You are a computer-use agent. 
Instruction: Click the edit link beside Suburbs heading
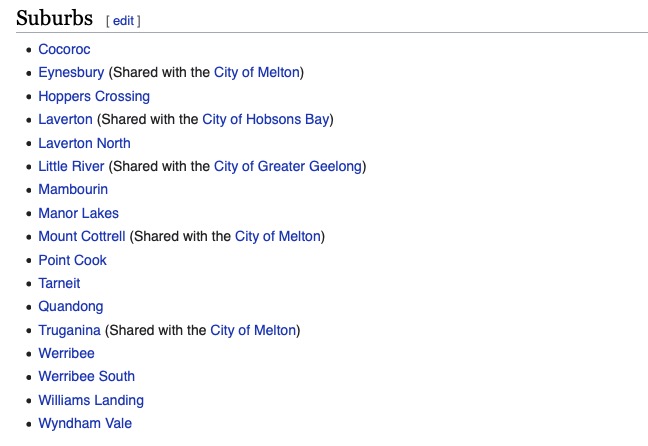(x=123, y=21)
